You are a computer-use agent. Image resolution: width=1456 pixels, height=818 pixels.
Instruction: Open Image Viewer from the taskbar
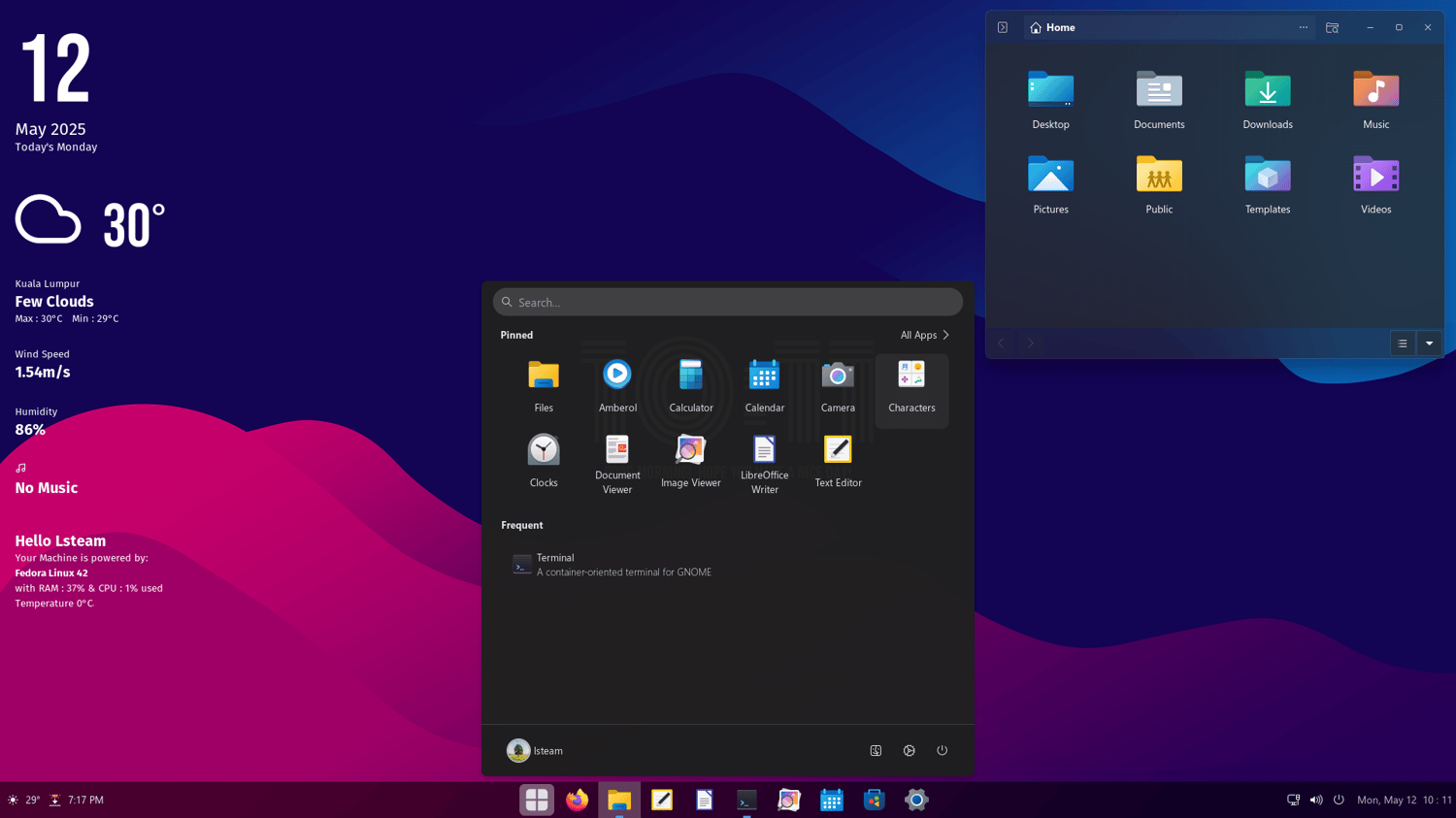click(x=789, y=800)
